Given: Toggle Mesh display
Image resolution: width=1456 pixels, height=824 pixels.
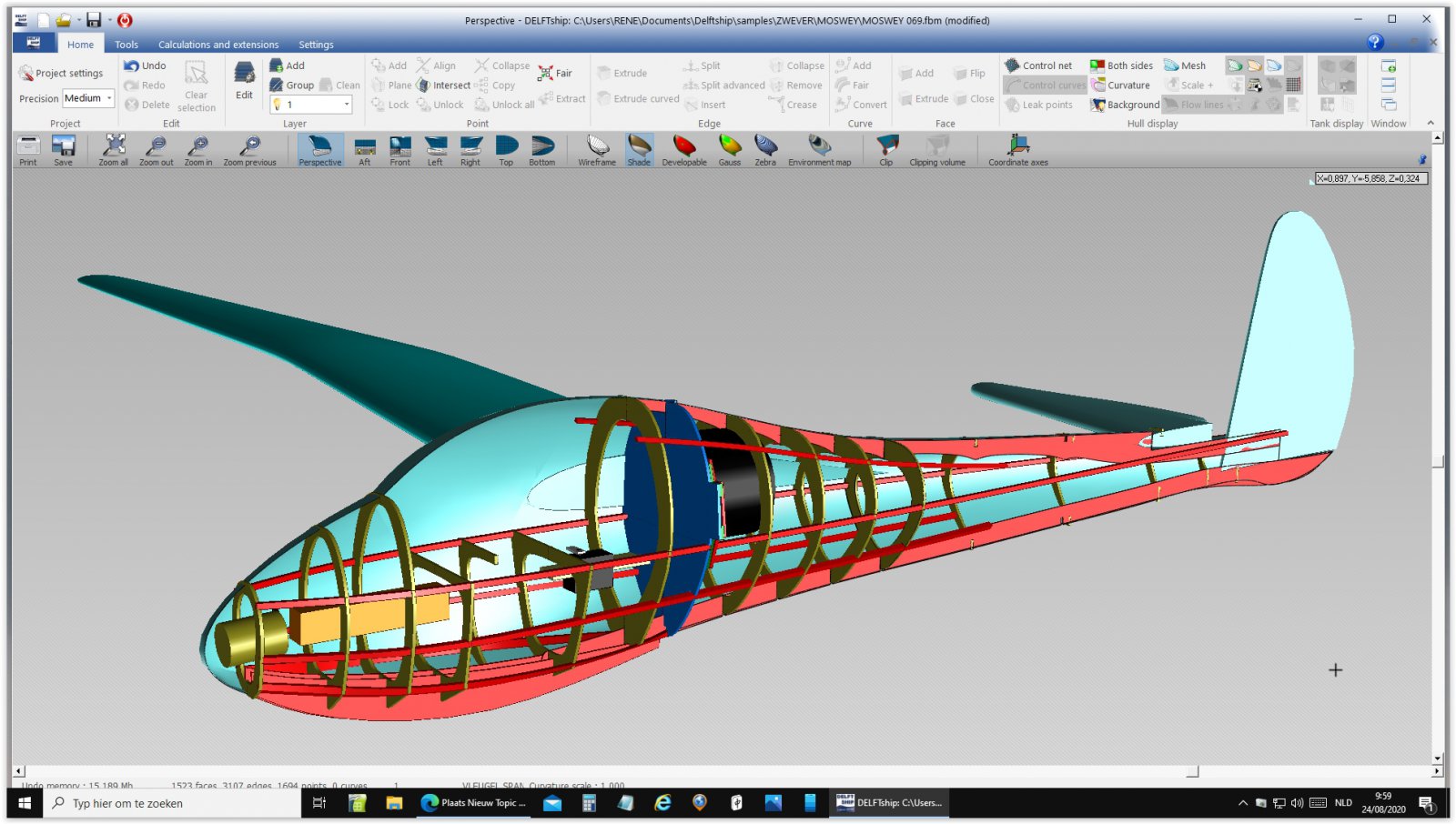Looking at the screenshot, I should click(1185, 65).
